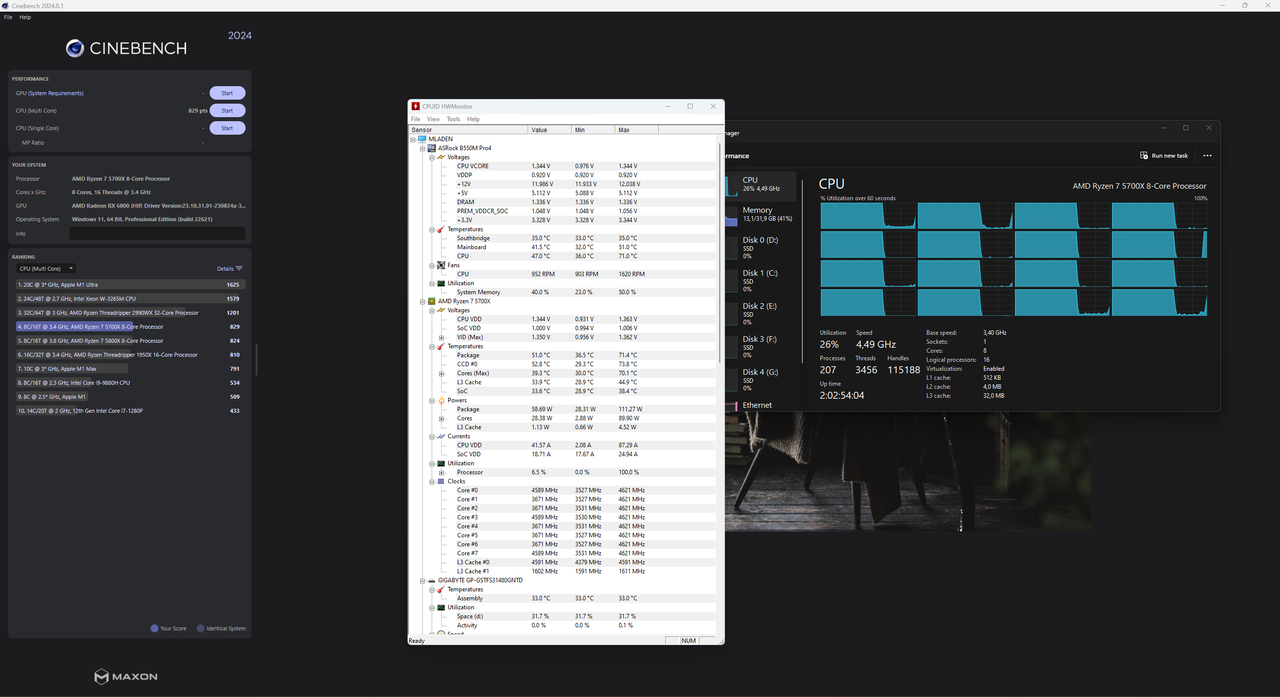Click Details link in ranking panel
Image resolution: width=1280 pixels, height=697 pixels.
[225, 269]
